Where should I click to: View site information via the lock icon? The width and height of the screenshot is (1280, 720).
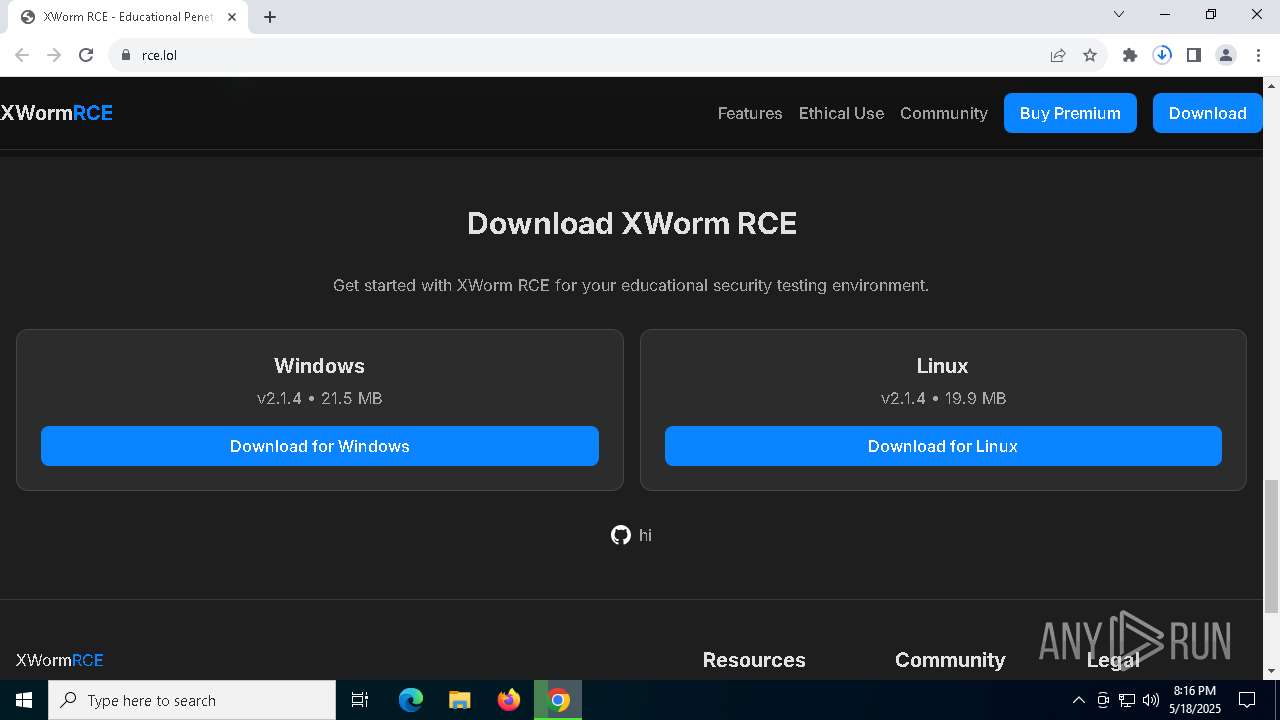(126, 55)
